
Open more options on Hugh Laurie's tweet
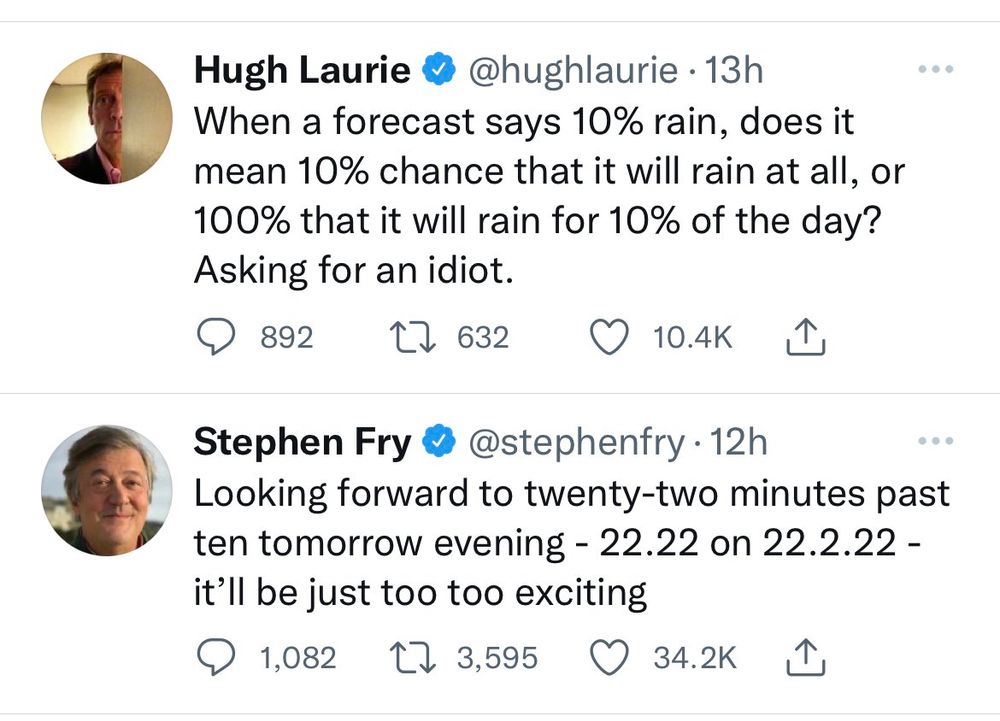(x=936, y=69)
